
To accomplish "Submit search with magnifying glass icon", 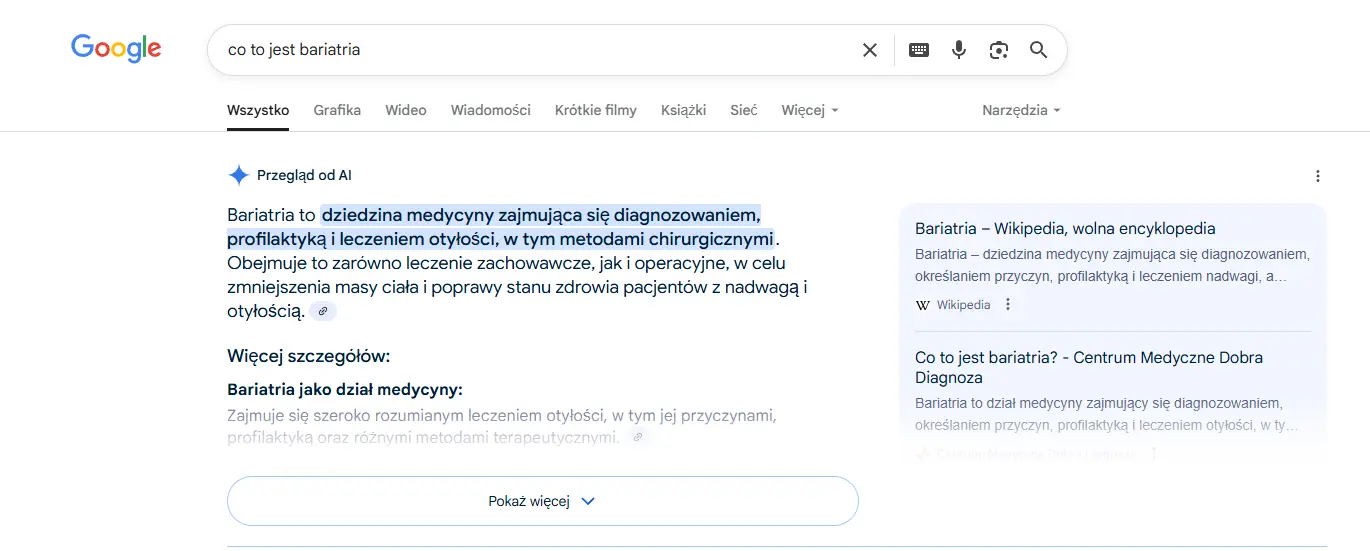I will coord(1039,50).
